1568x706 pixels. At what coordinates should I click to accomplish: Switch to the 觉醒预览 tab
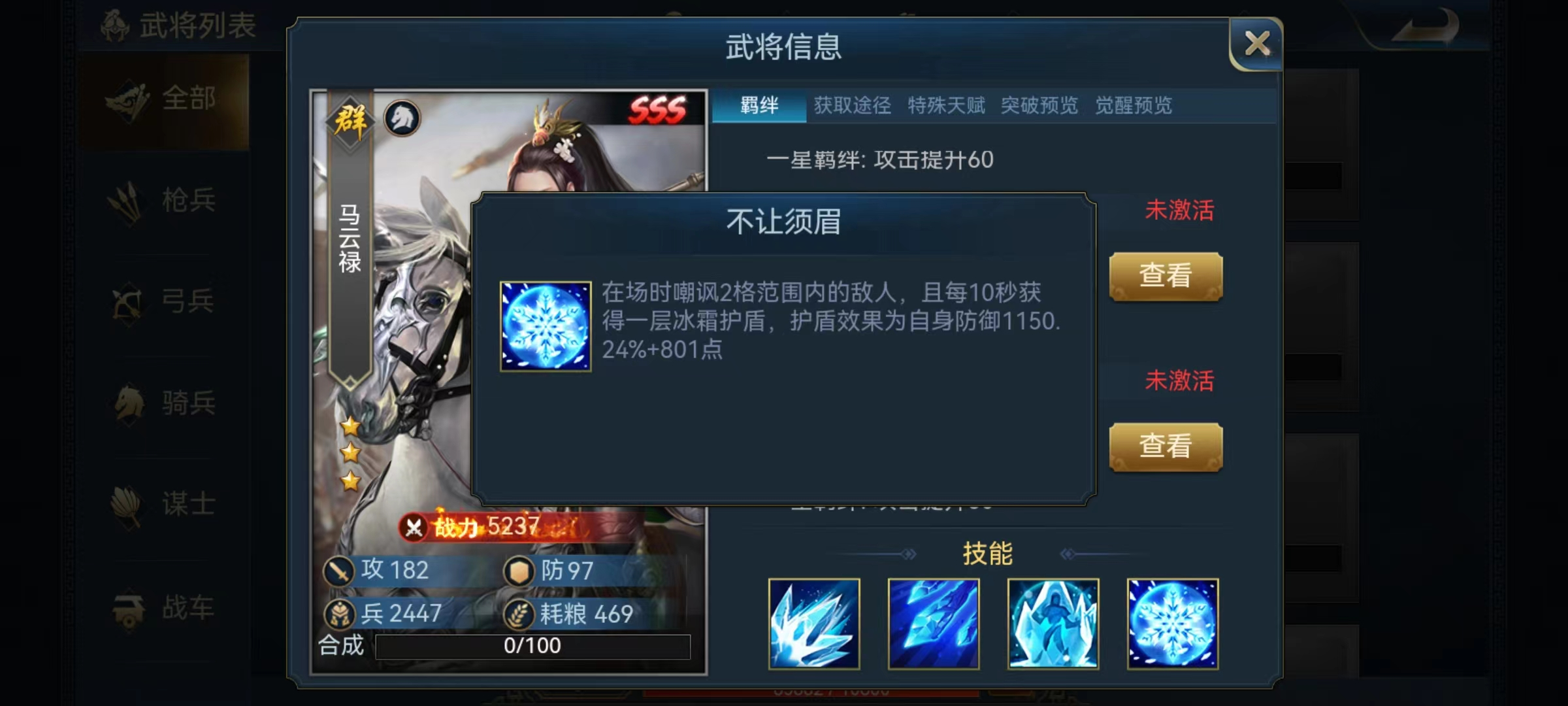click(1134, 105)
